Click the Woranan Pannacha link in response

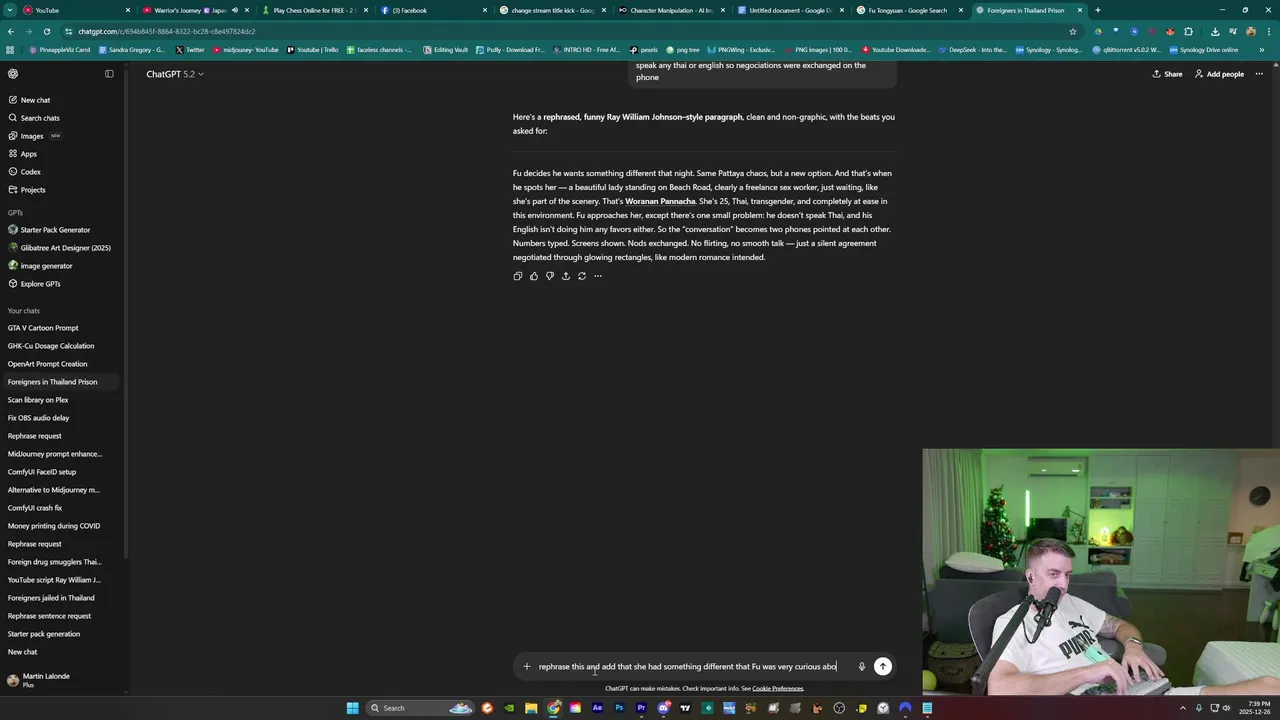[660, 201]
